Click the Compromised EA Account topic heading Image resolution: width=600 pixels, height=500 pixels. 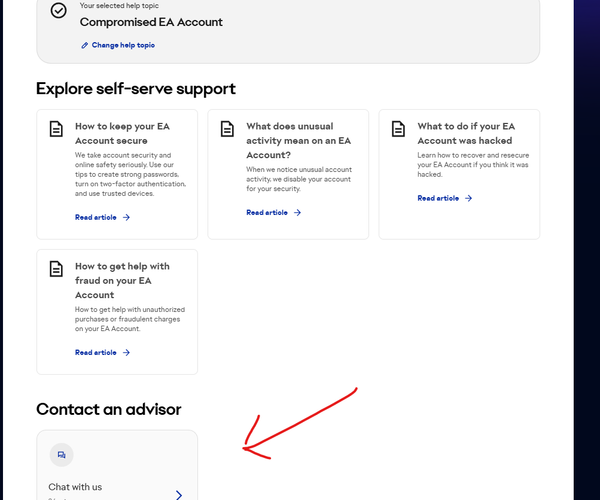151,22
